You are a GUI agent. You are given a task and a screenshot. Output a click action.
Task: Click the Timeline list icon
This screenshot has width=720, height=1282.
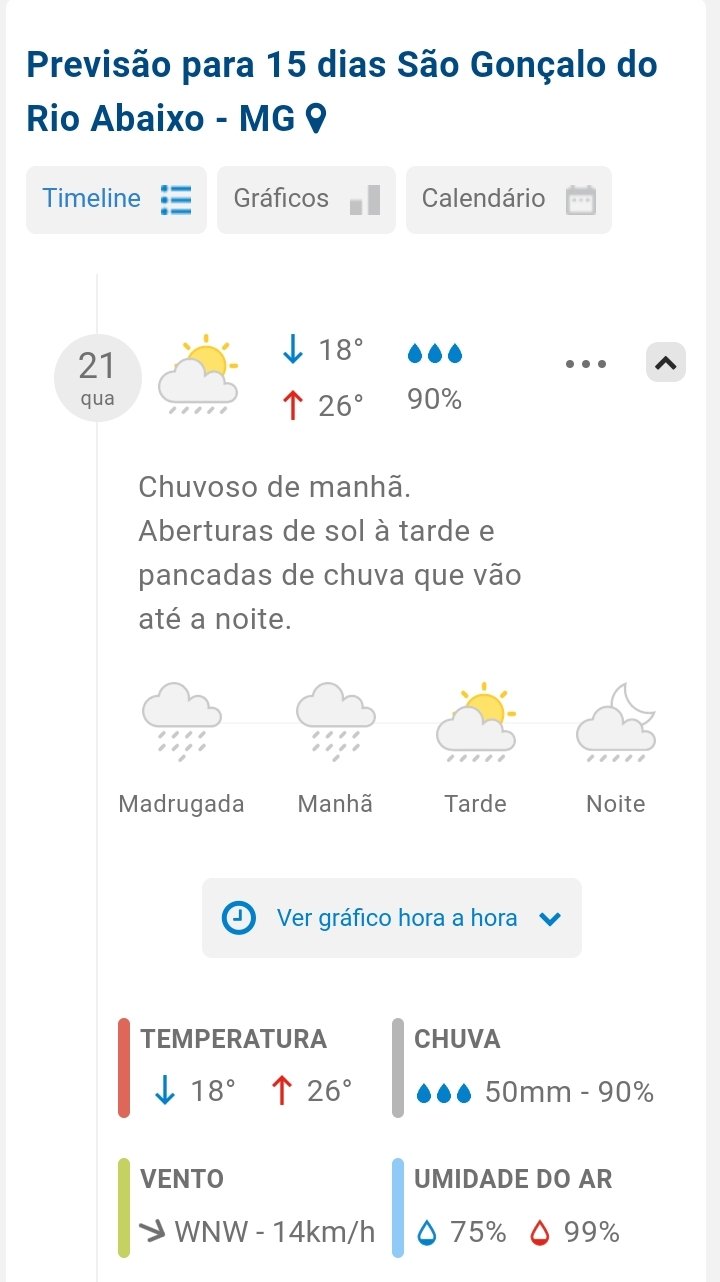(176, 199)
